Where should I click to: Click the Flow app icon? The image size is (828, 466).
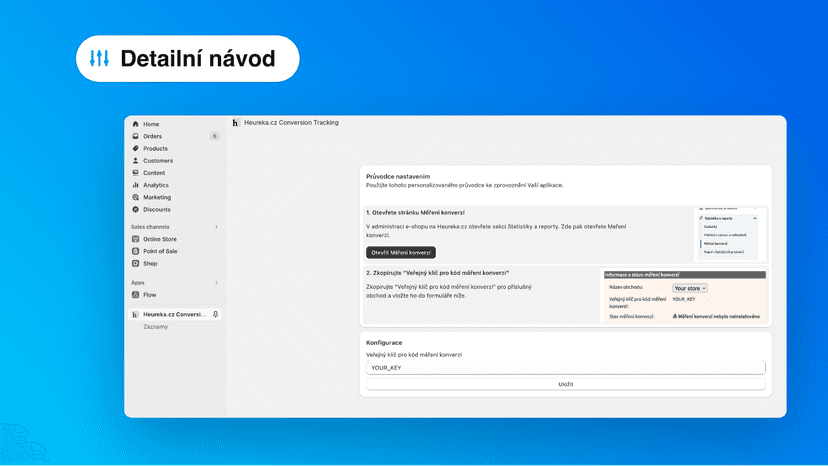tap(136, 295)
